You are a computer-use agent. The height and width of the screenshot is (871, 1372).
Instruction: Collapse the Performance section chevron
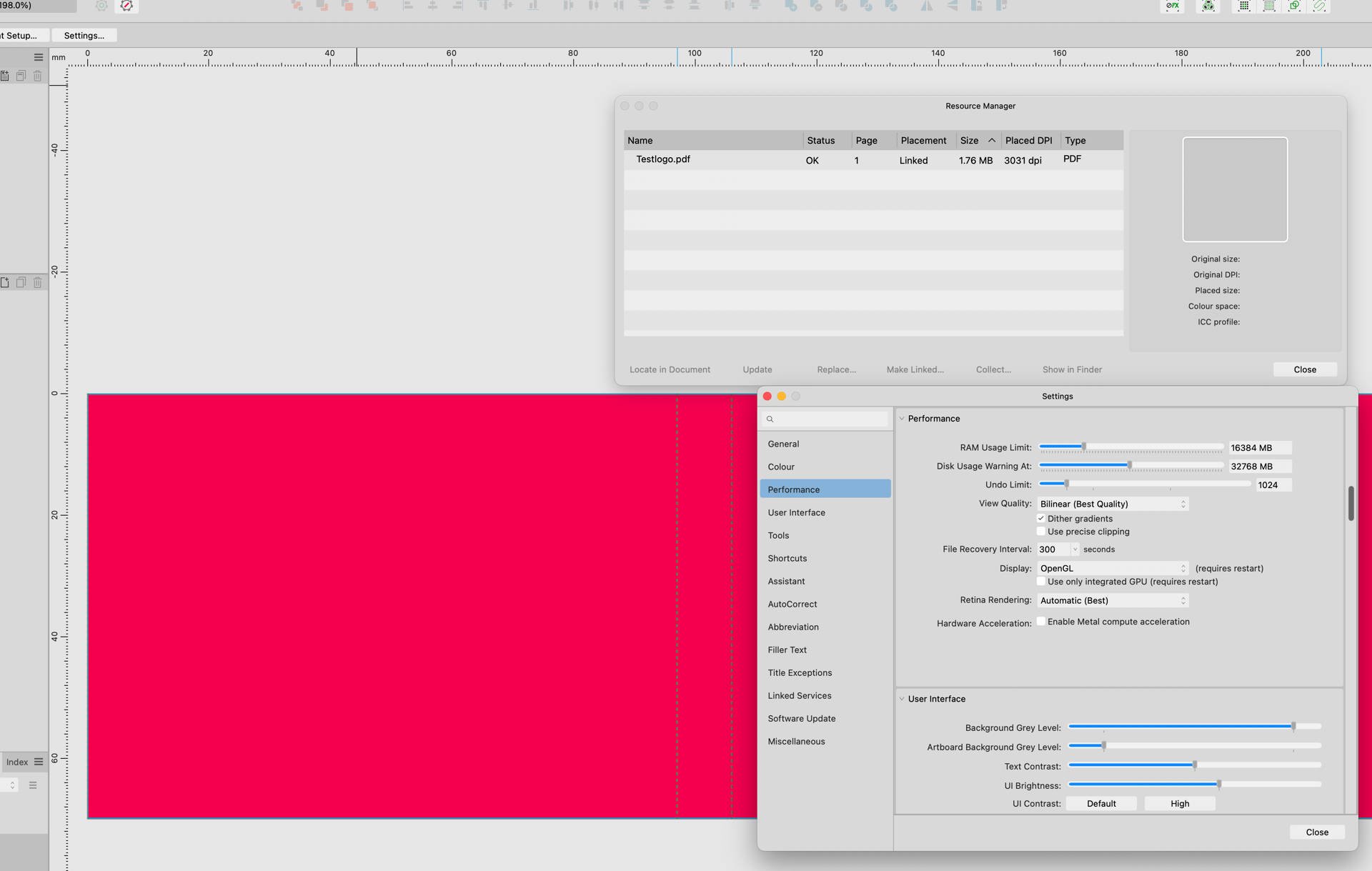pyautogui.click(x=902, y=419)
